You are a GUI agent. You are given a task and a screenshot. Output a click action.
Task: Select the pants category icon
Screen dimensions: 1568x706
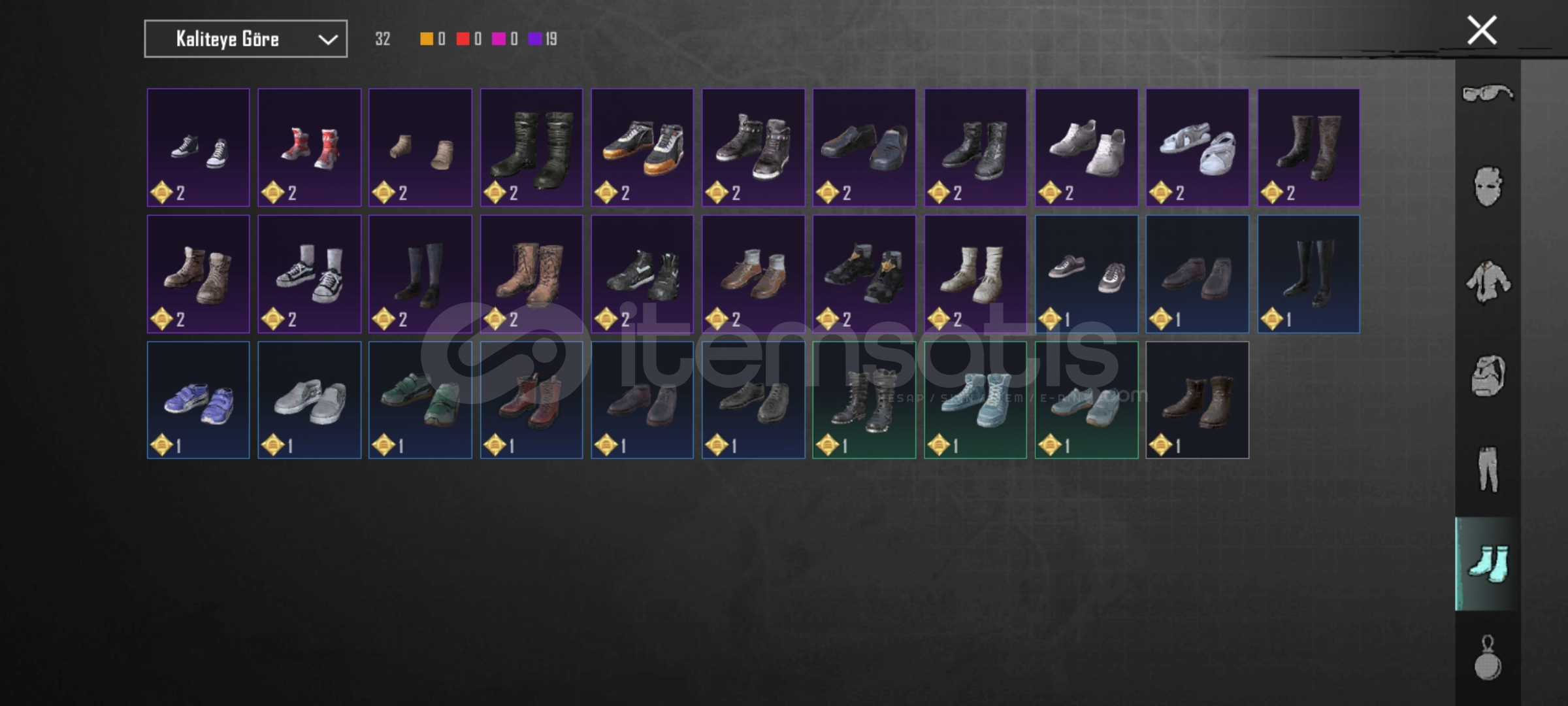tap(1488, 469)
